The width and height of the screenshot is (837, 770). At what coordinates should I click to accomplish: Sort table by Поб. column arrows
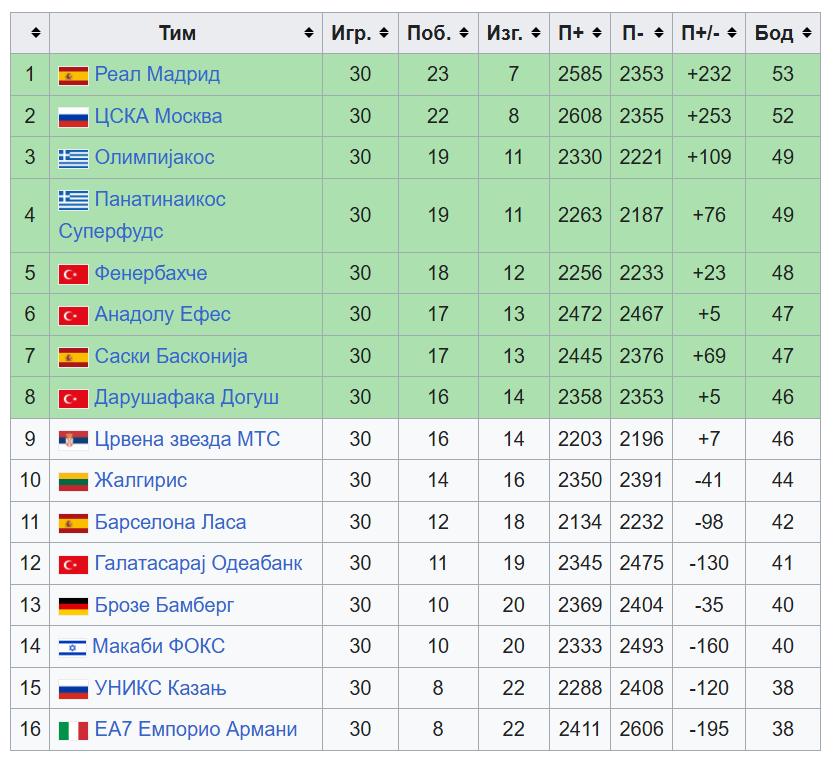[x=464, y=33]
